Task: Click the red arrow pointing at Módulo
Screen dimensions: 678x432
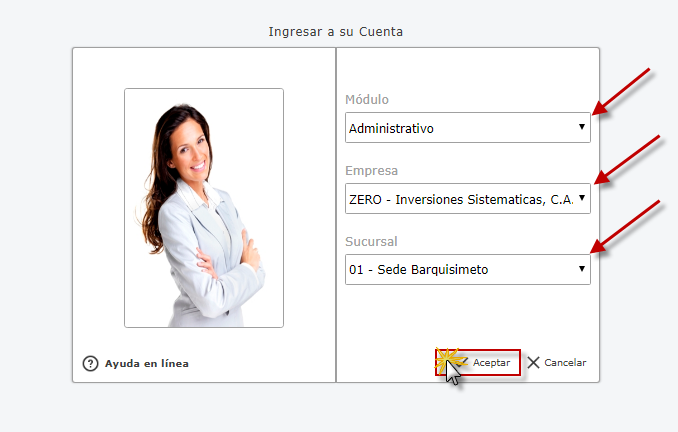Action: pyautogui.click(x=621, y=92)
